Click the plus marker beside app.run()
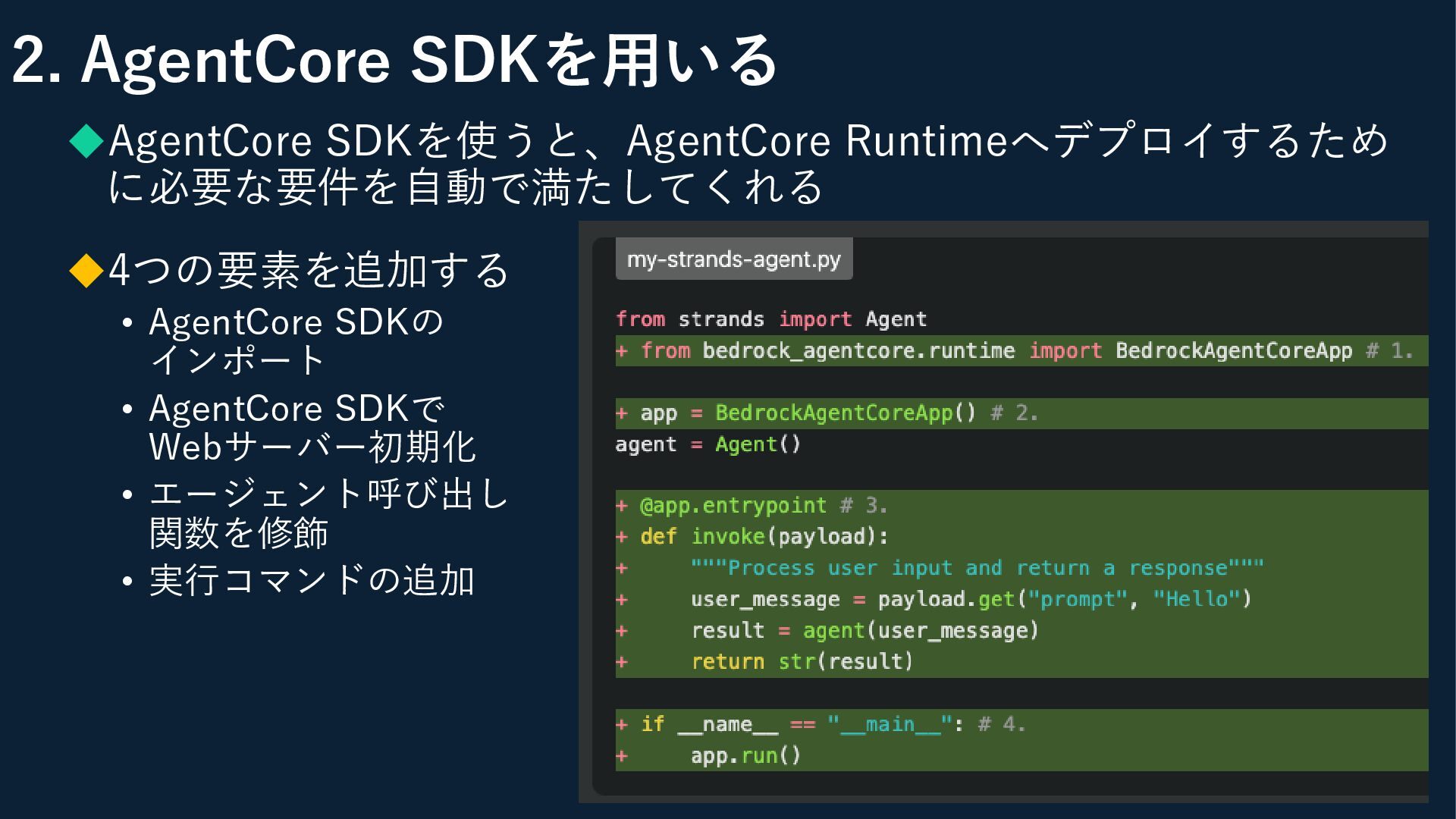 (622, 756)
